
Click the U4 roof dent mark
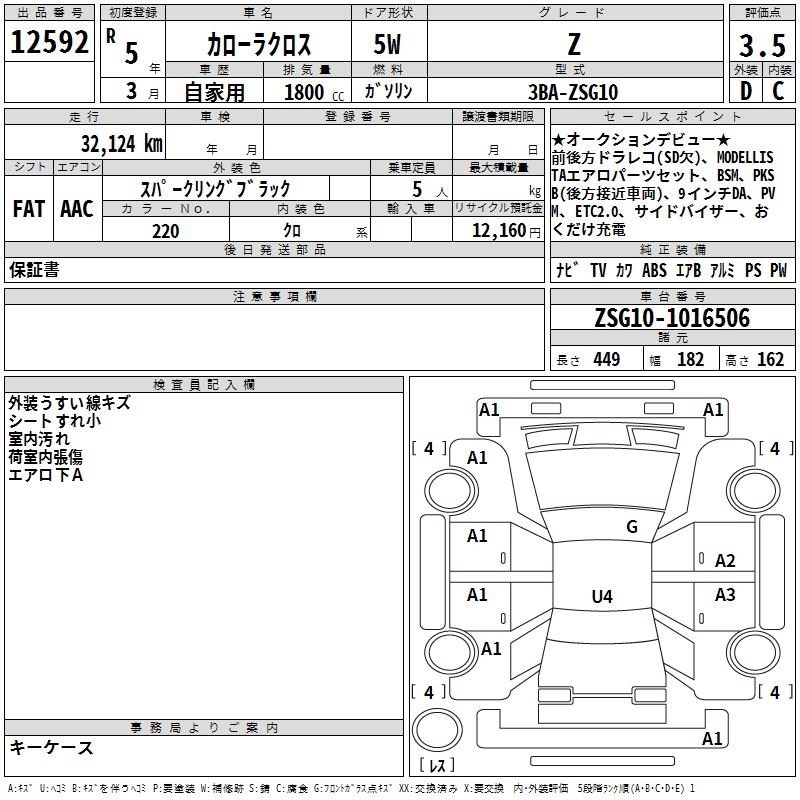(602, 596)
